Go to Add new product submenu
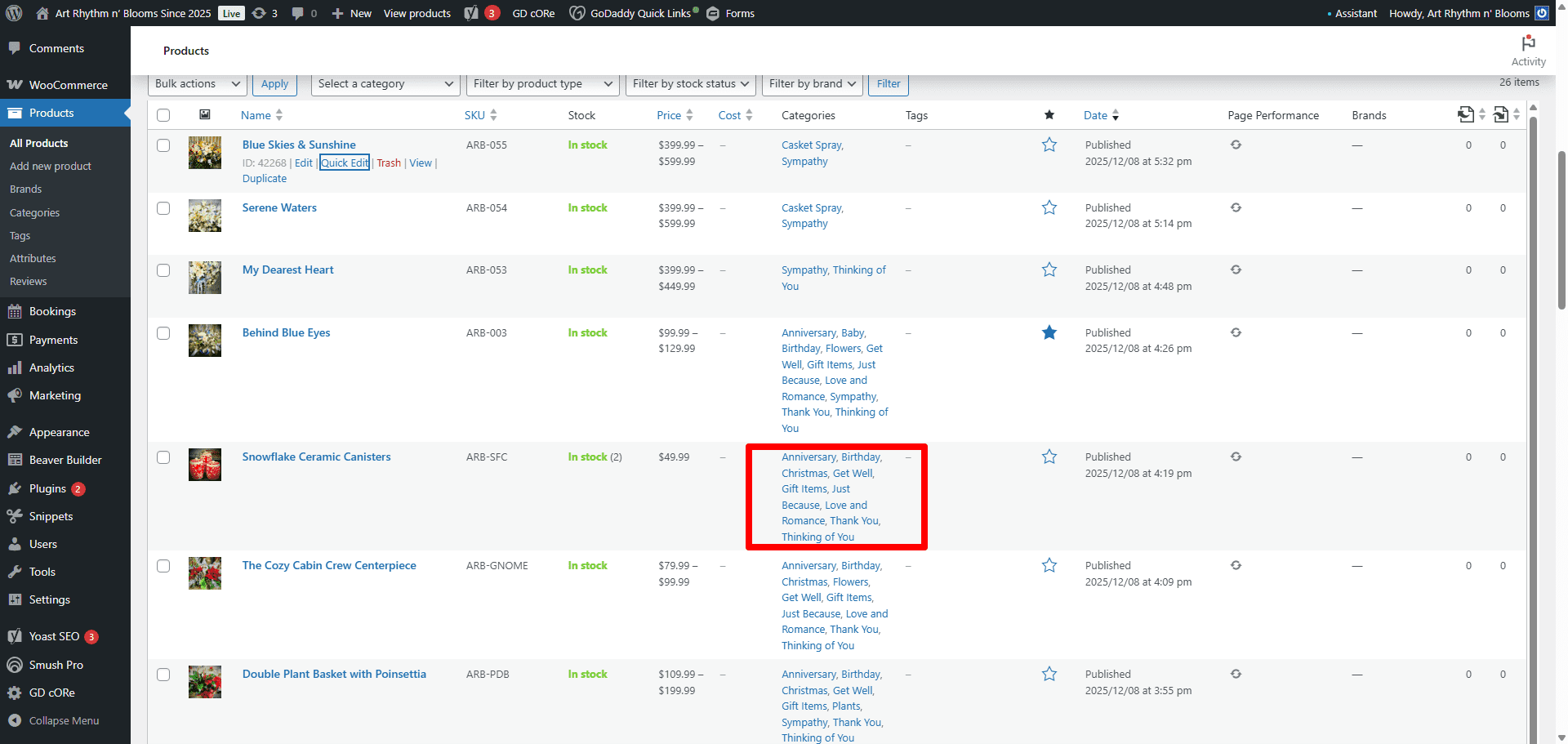1568x744 pixels. 51,166
